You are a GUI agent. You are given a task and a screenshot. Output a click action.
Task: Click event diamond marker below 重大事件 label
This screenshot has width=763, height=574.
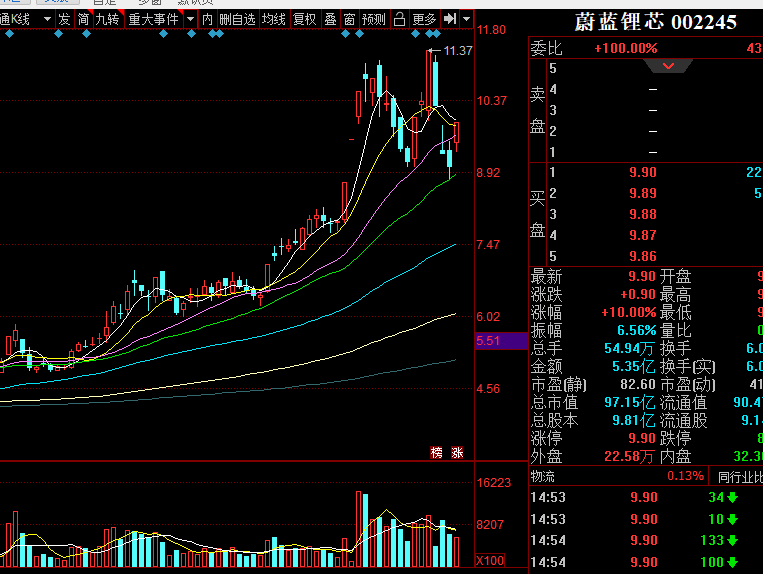click(164, 34)
